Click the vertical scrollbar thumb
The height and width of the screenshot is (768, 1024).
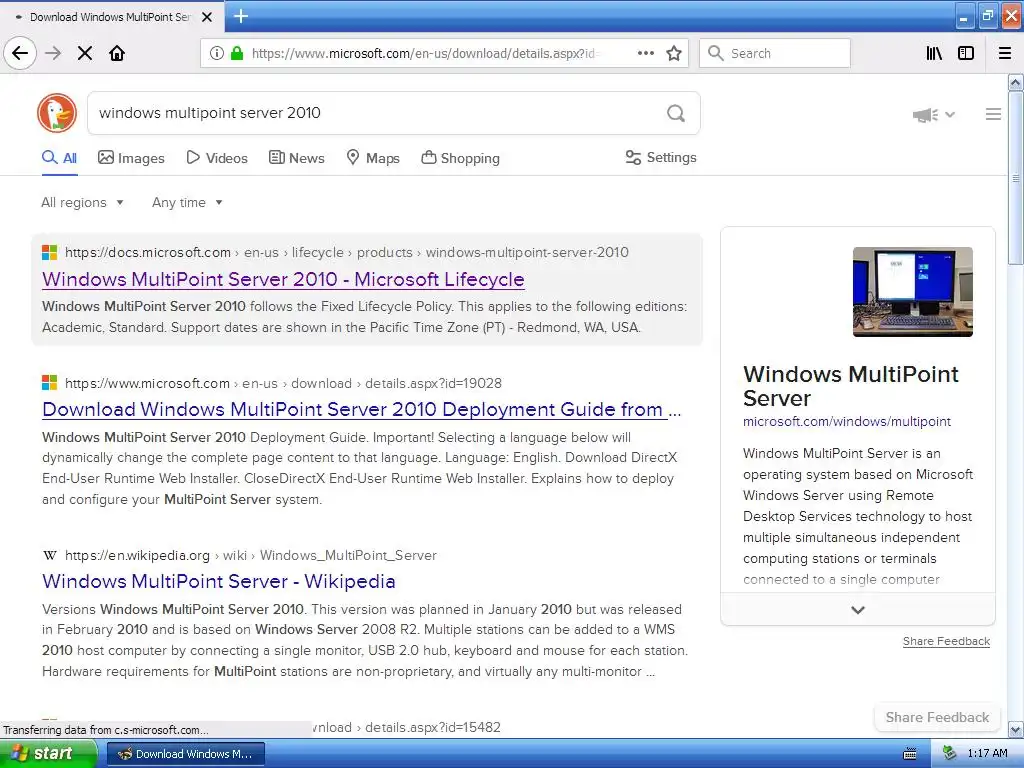(1015, 178)
